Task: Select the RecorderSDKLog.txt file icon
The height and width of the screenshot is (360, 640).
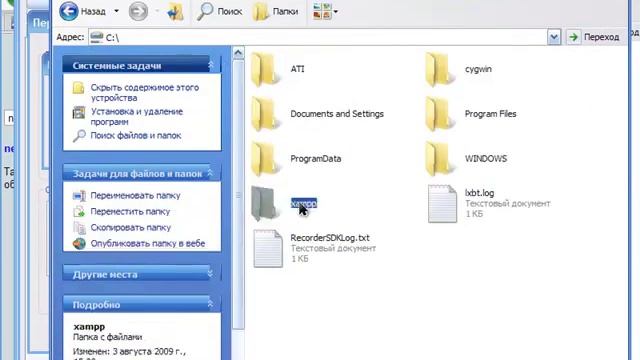Action: click(268, 249)
